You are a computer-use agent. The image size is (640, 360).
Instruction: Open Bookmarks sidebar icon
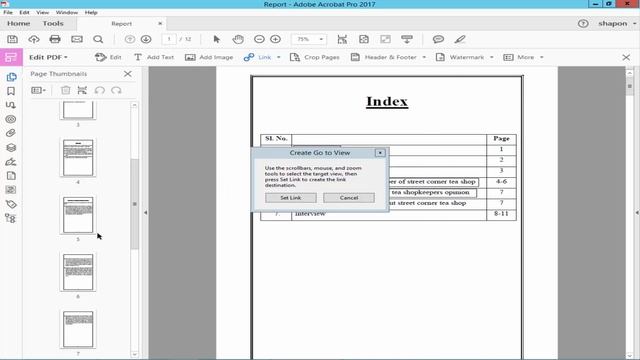11,91
